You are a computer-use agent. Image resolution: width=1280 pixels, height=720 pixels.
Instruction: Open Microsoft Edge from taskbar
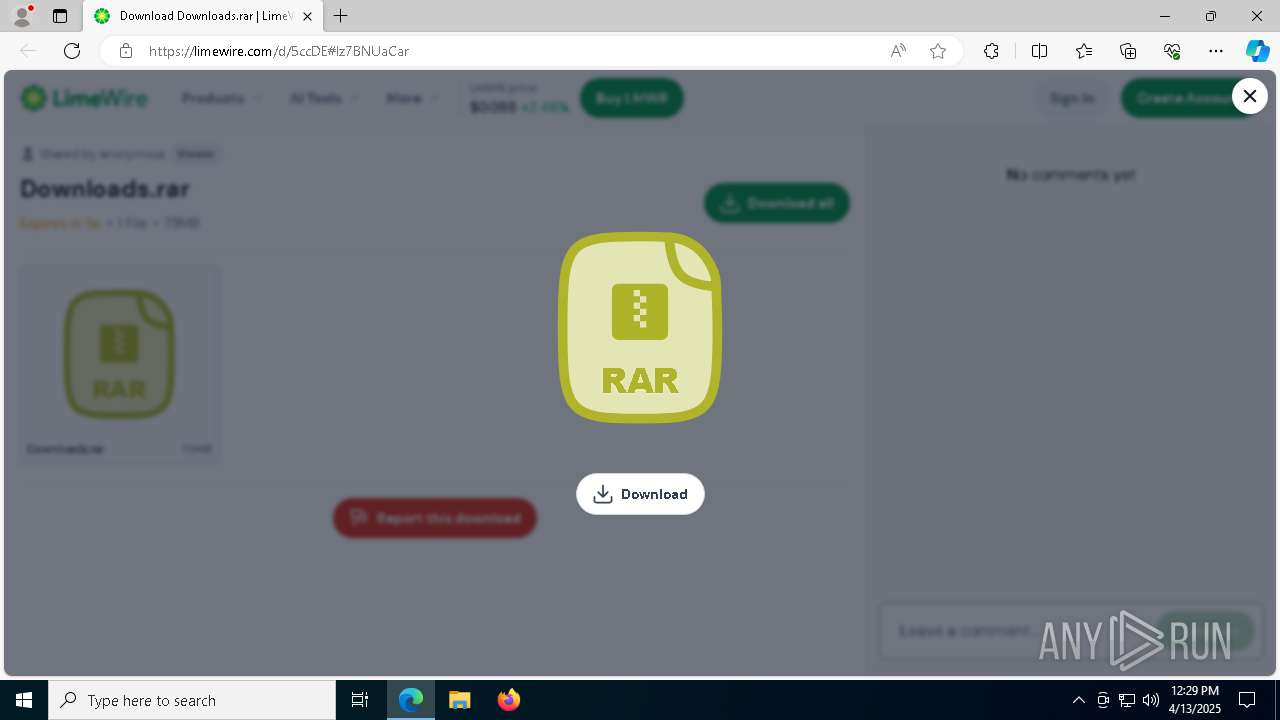coord(411,700)
